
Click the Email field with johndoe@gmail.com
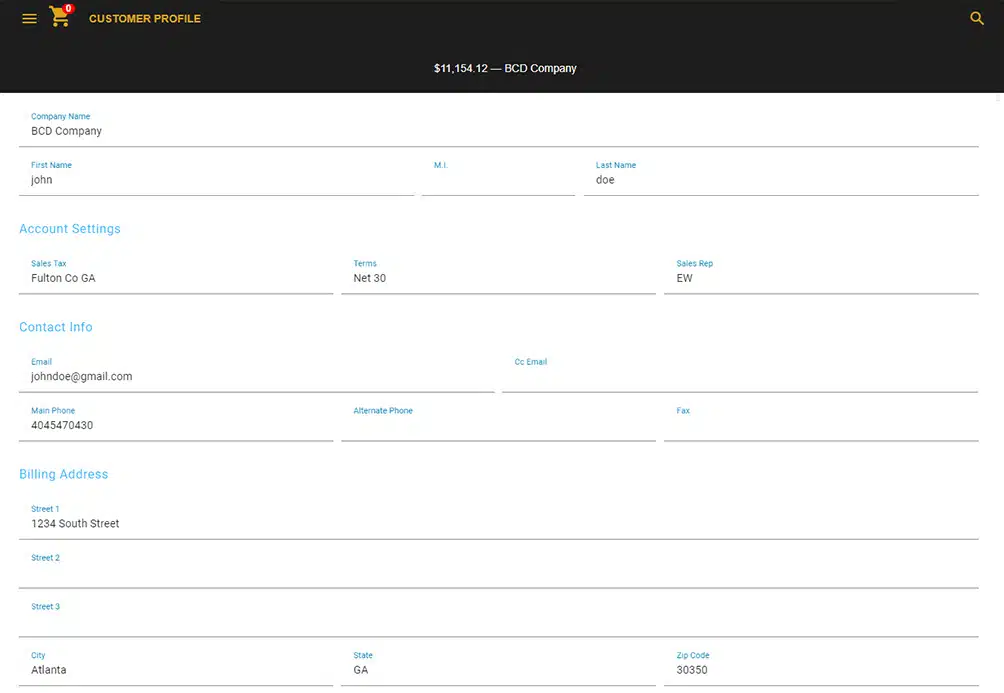[256, 377]
